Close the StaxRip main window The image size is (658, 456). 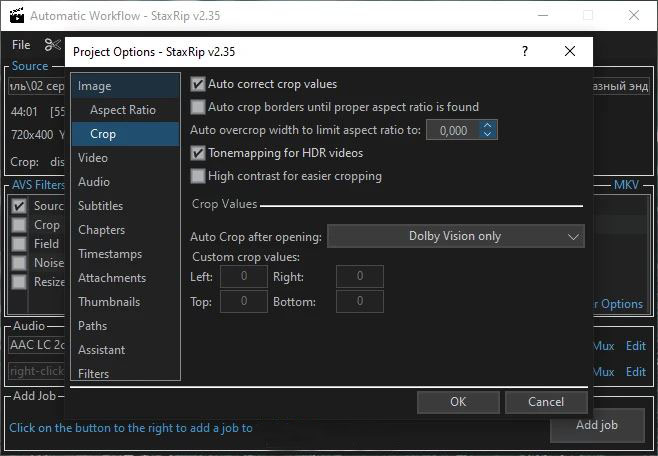pyautogui.click(x=634, y=15)
